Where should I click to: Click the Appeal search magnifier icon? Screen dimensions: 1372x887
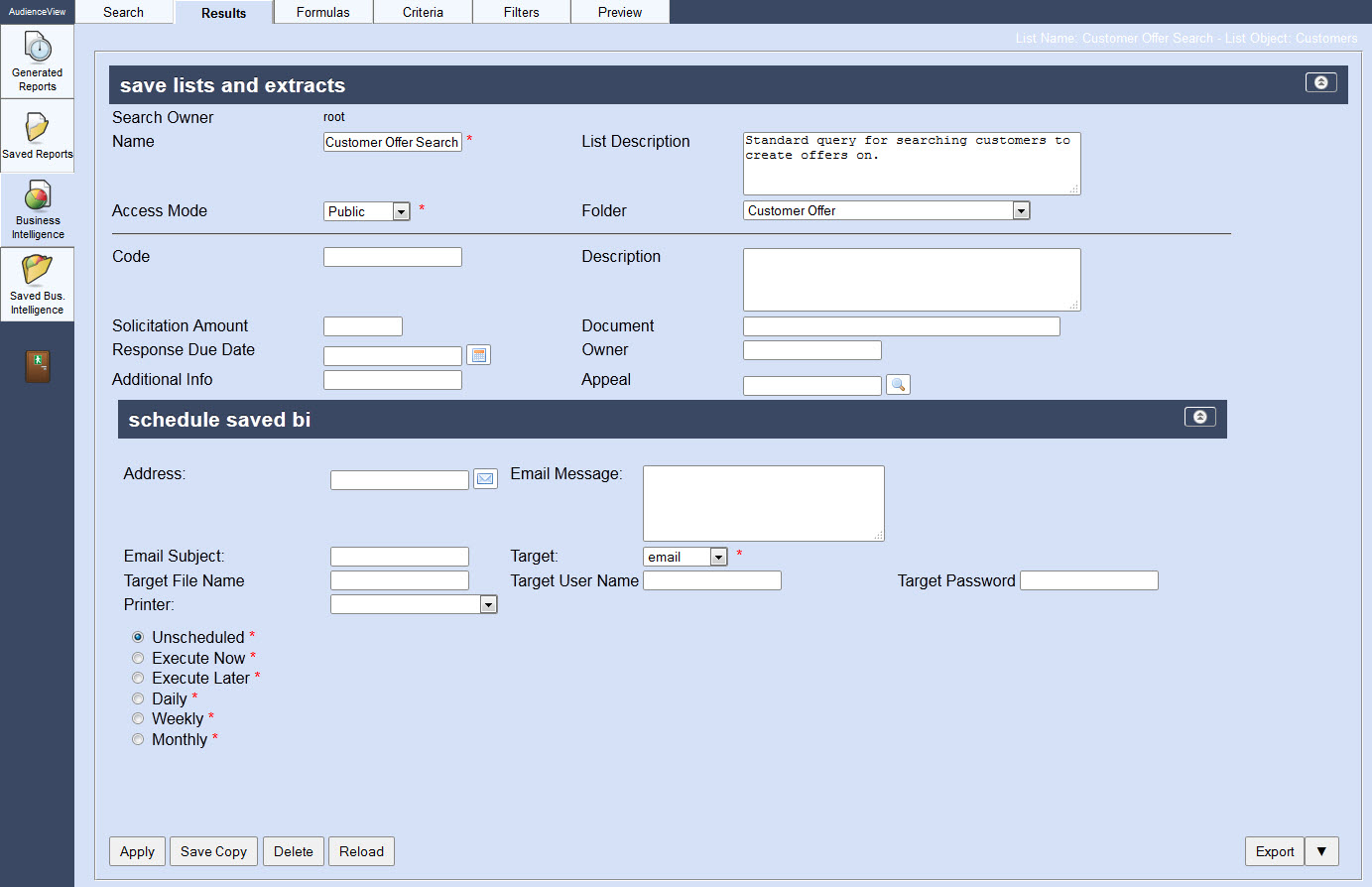898,385
